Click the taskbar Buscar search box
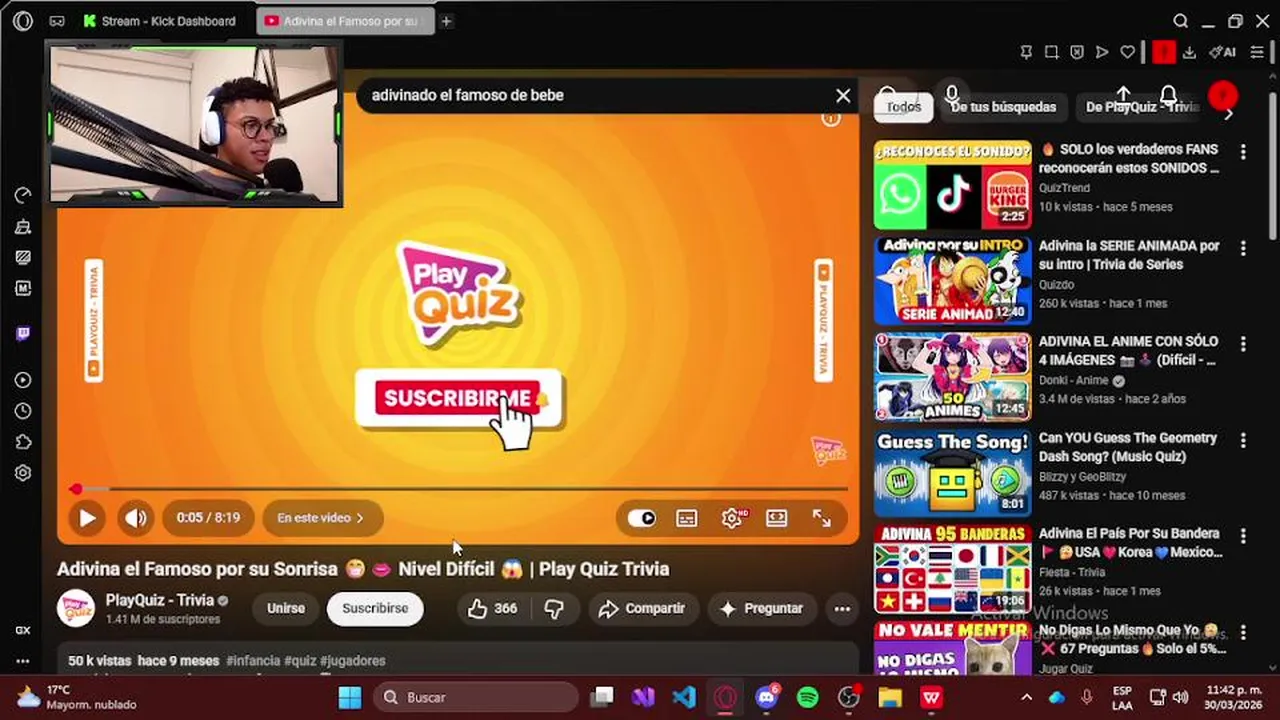This screenshot has width=1280, height=720. tap(476, 697)
